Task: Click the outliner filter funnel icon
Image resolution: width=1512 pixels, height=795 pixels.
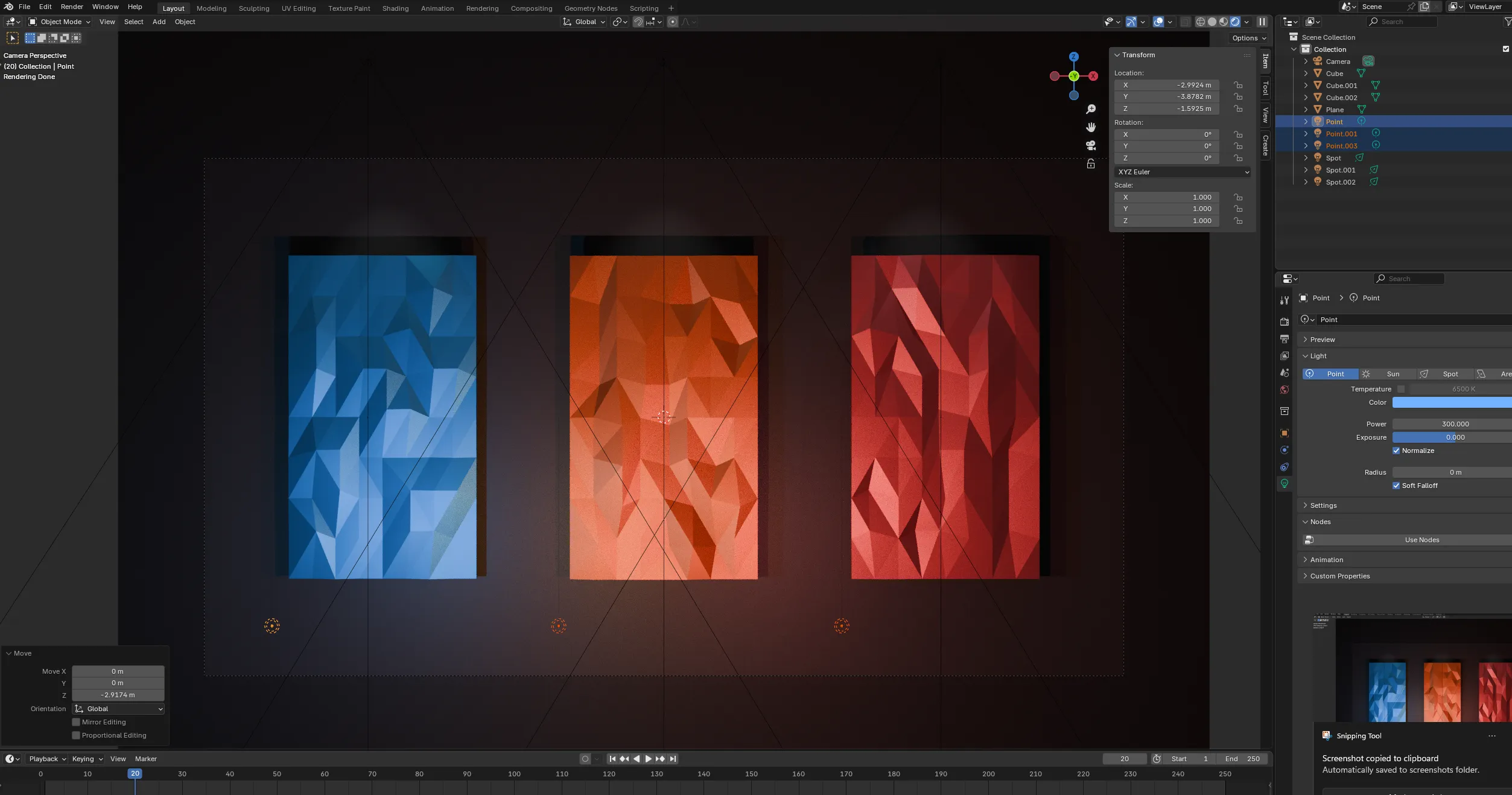Action: pyautogui.click(x=1507, y=22)
